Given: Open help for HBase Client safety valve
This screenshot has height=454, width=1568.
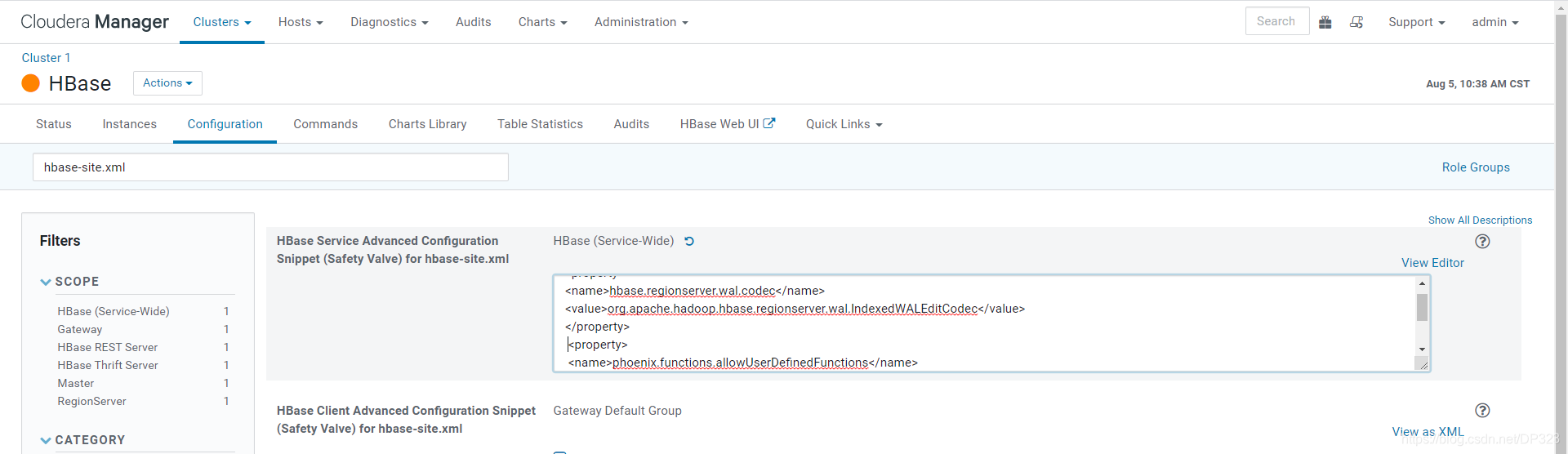Looking at the screenshot, I should click(1482, 410).
